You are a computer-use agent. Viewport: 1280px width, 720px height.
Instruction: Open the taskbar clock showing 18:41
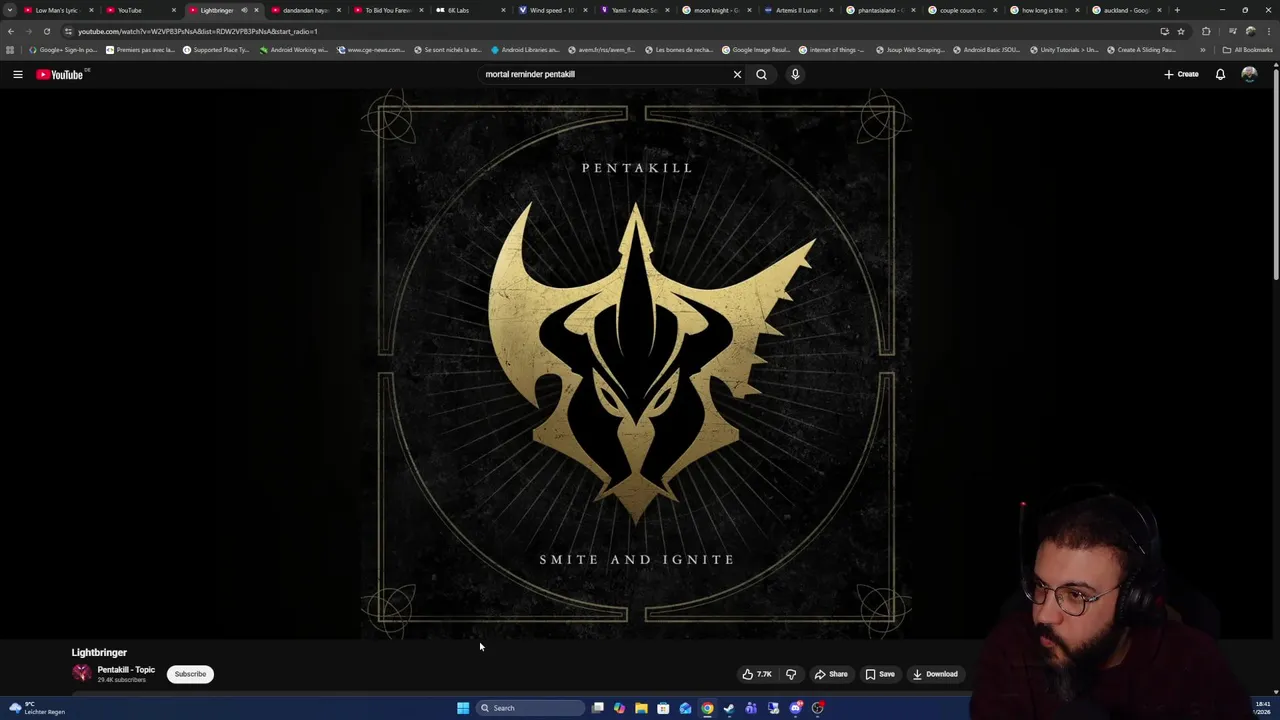pyautogui.click(x=1262, y=708)
